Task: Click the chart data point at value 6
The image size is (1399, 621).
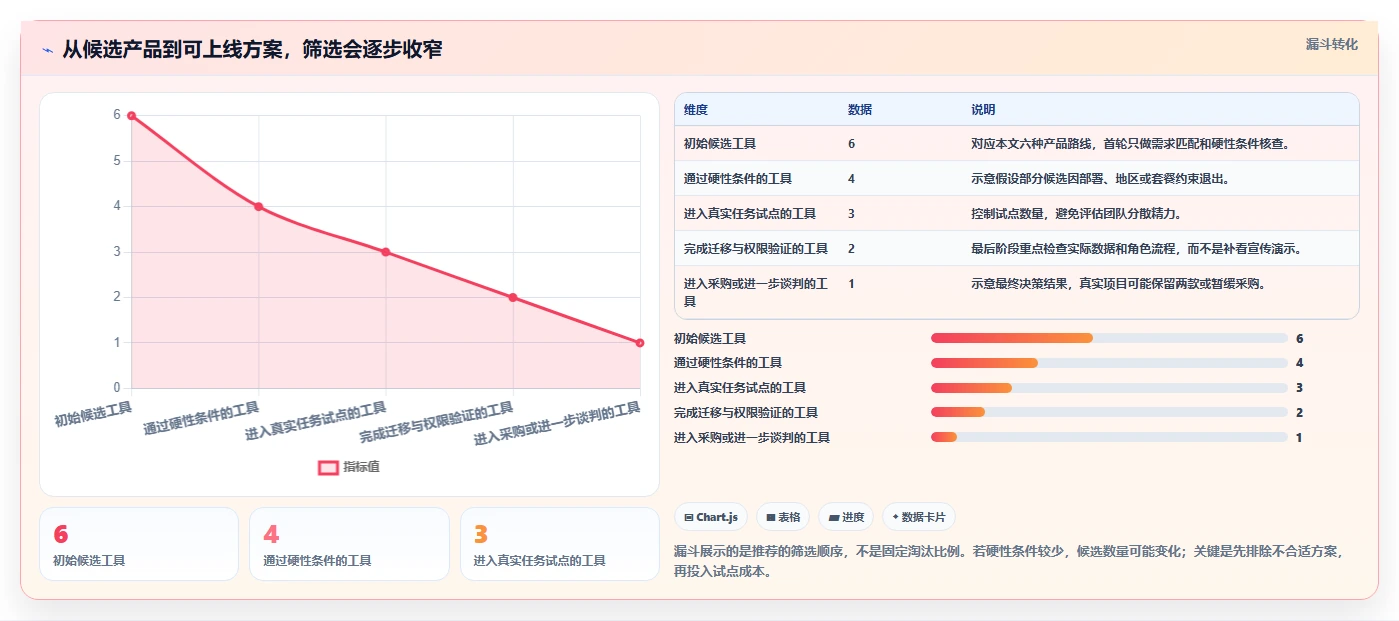Action: (x=131, y=116)
